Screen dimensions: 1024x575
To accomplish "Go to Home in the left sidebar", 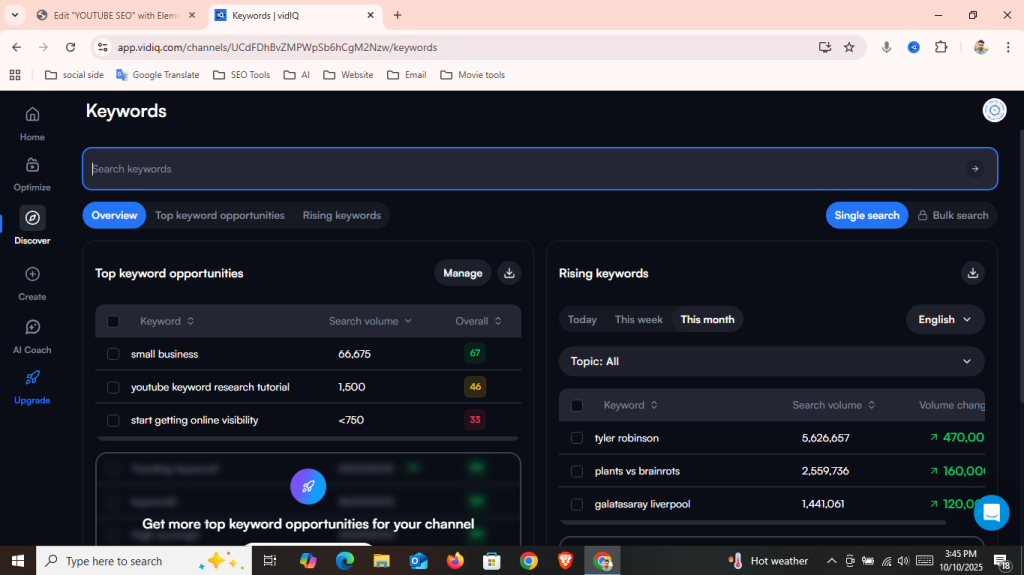I will click(32, 115).
